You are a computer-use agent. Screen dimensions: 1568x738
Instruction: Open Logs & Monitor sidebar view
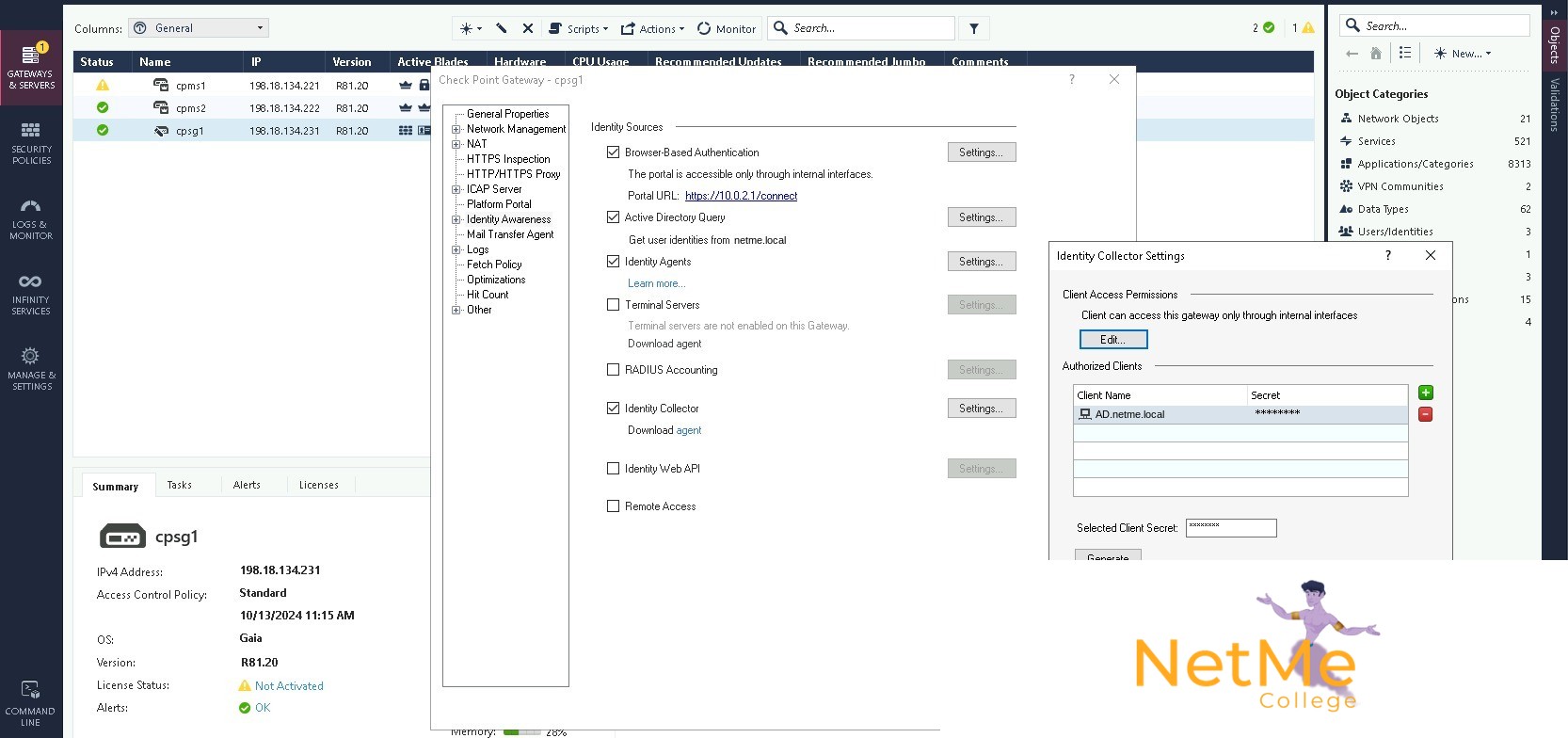[x=31, y=218]
